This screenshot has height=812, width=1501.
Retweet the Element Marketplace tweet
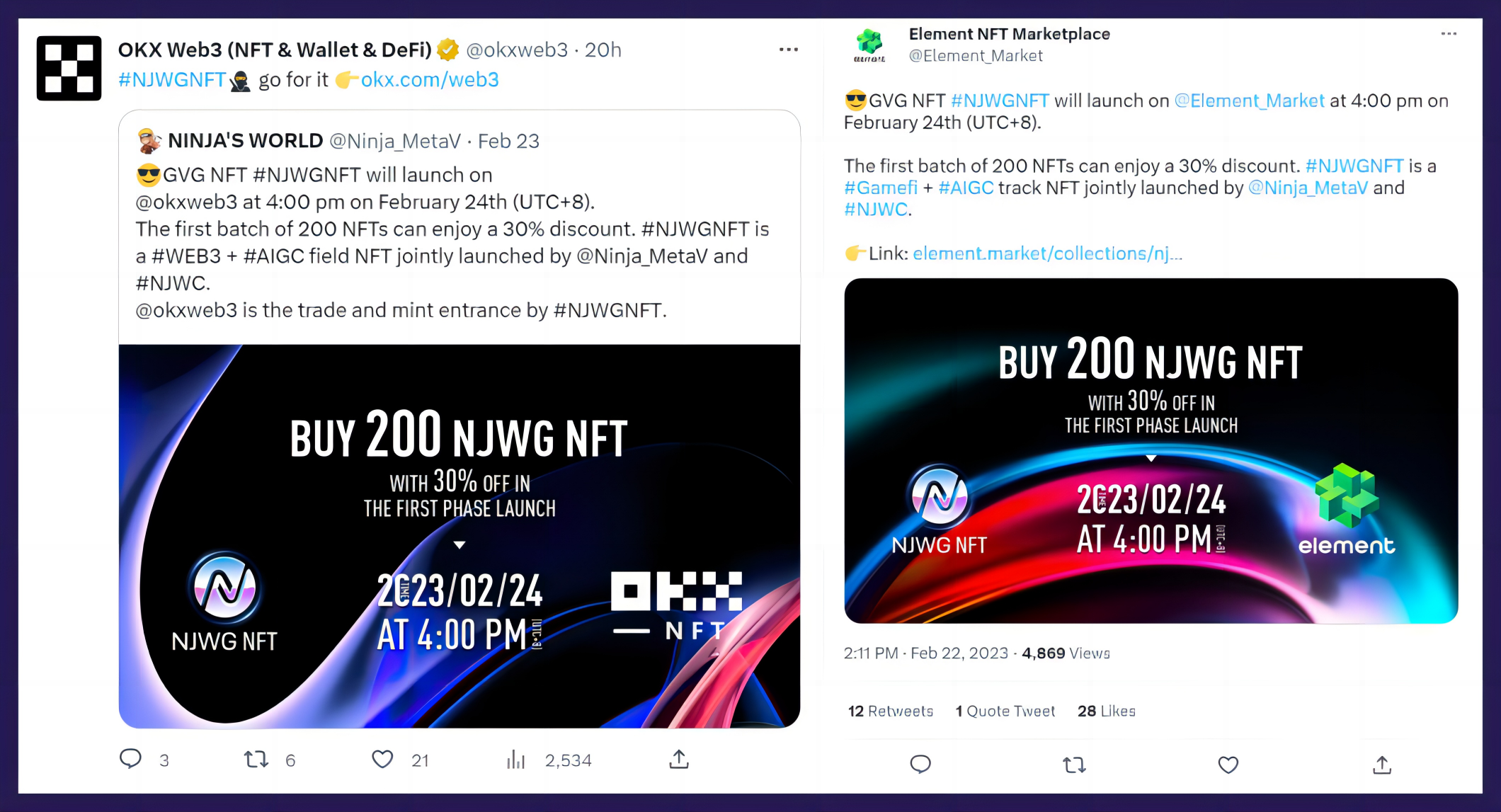pos(1074,765)
